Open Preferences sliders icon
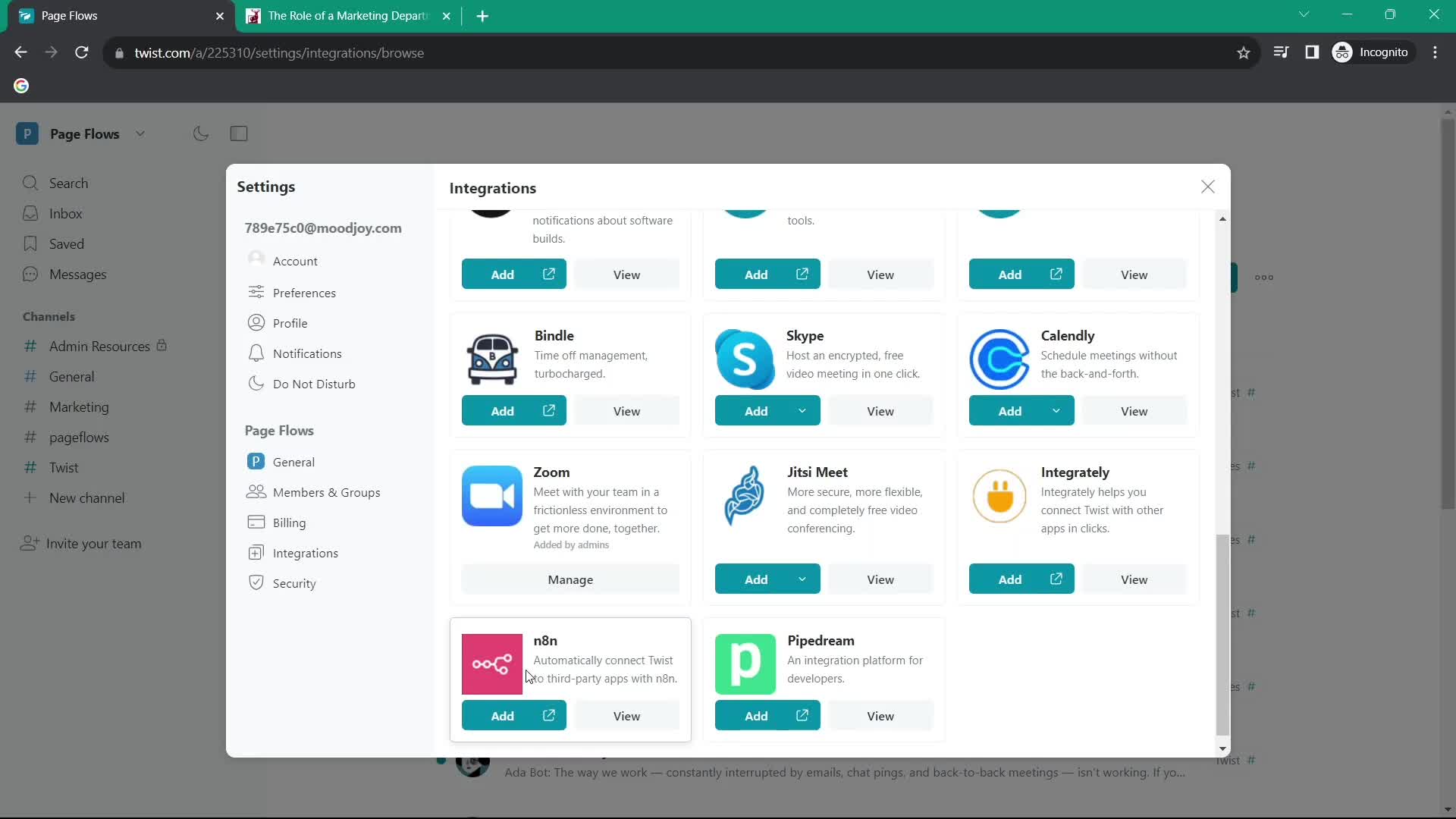This screenshot has height=819, width=1456. pos(256,292)
